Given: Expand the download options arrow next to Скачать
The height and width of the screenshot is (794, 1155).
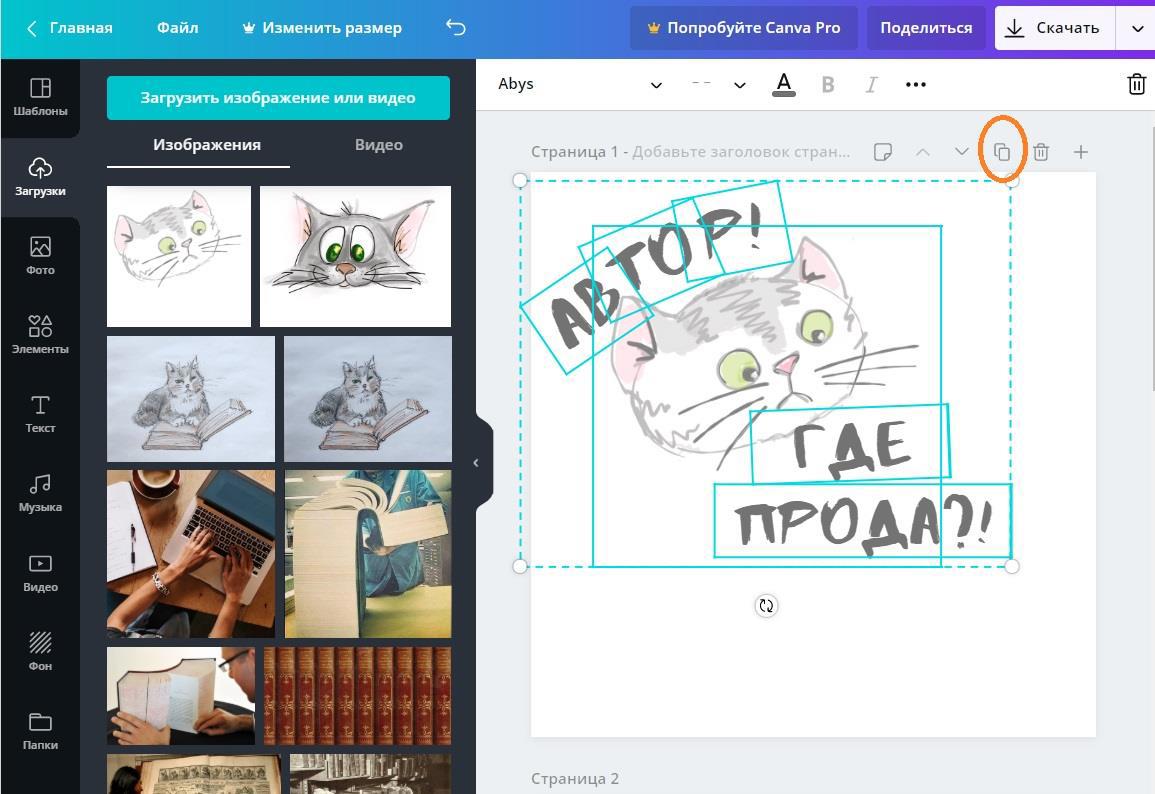Looking at the screenshot, I should coord(1137,28).
